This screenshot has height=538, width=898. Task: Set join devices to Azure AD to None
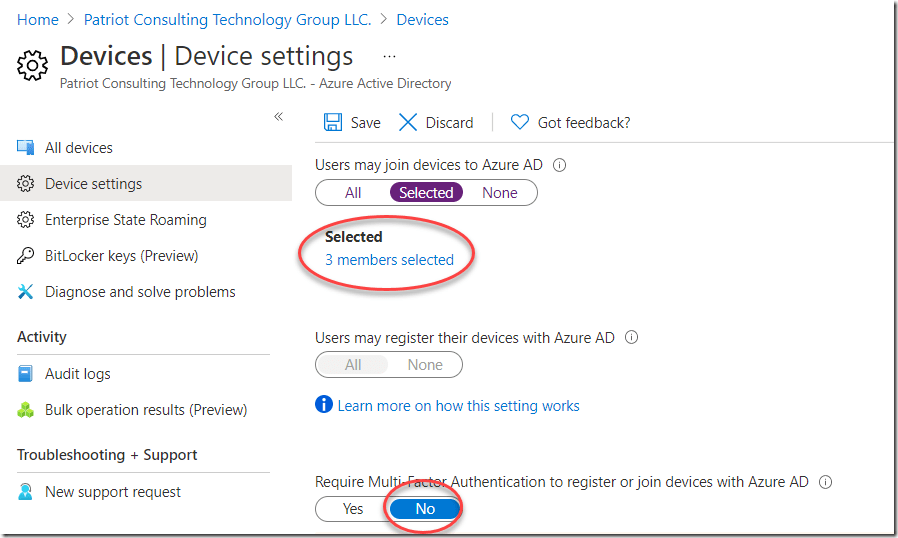pyautogui.click(x=500, y=193)
